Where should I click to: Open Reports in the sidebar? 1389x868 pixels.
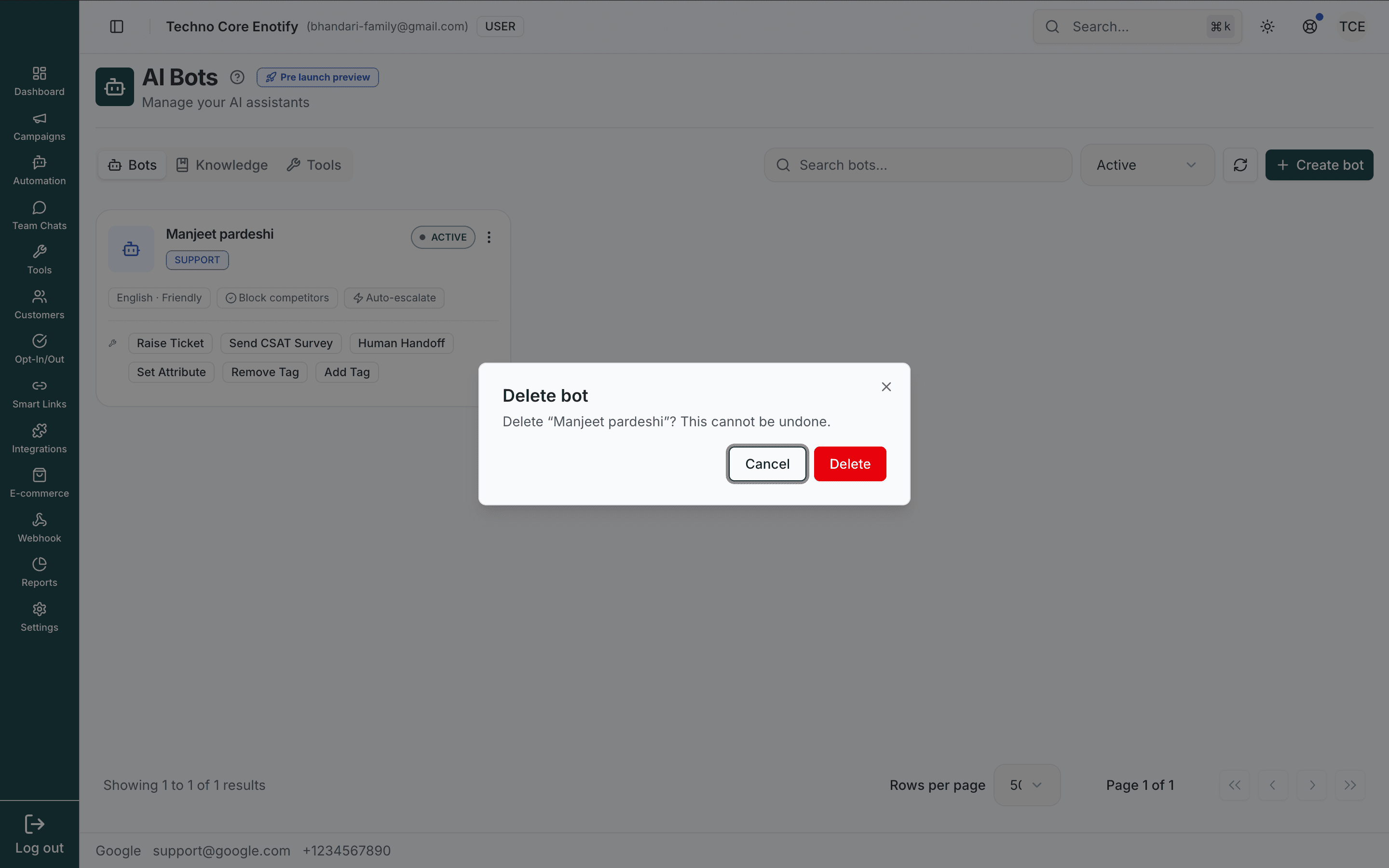coord(39,573)
